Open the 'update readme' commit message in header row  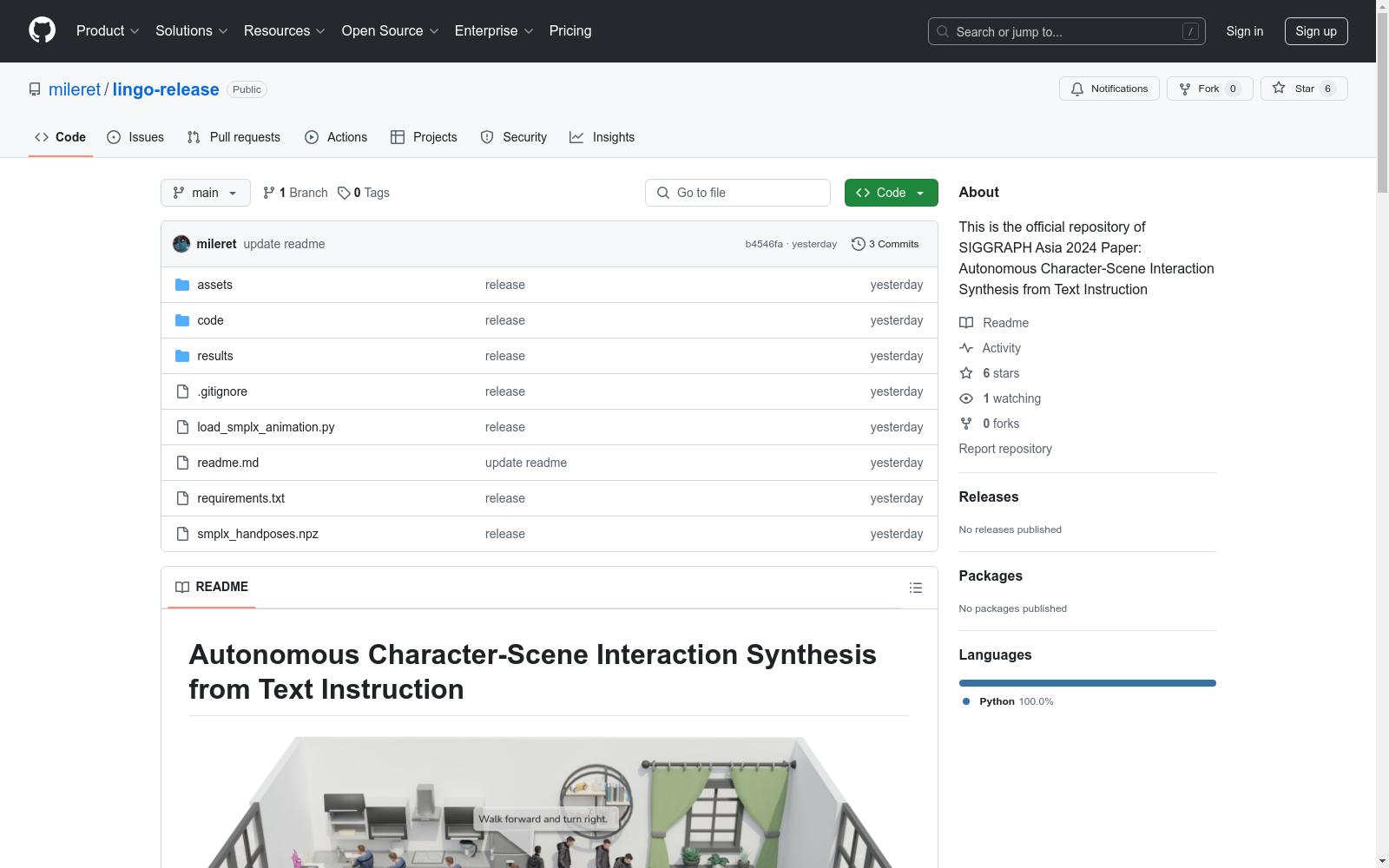(284, 244)
